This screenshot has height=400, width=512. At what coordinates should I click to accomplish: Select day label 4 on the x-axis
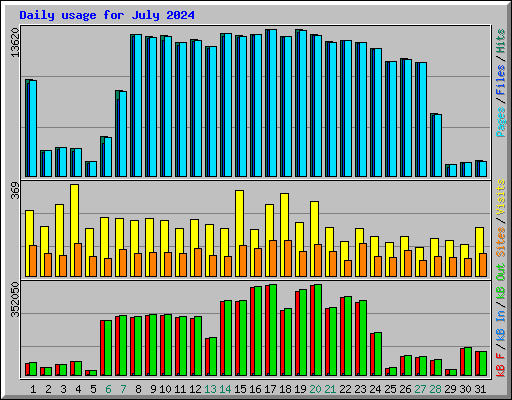tap(78, 389)
